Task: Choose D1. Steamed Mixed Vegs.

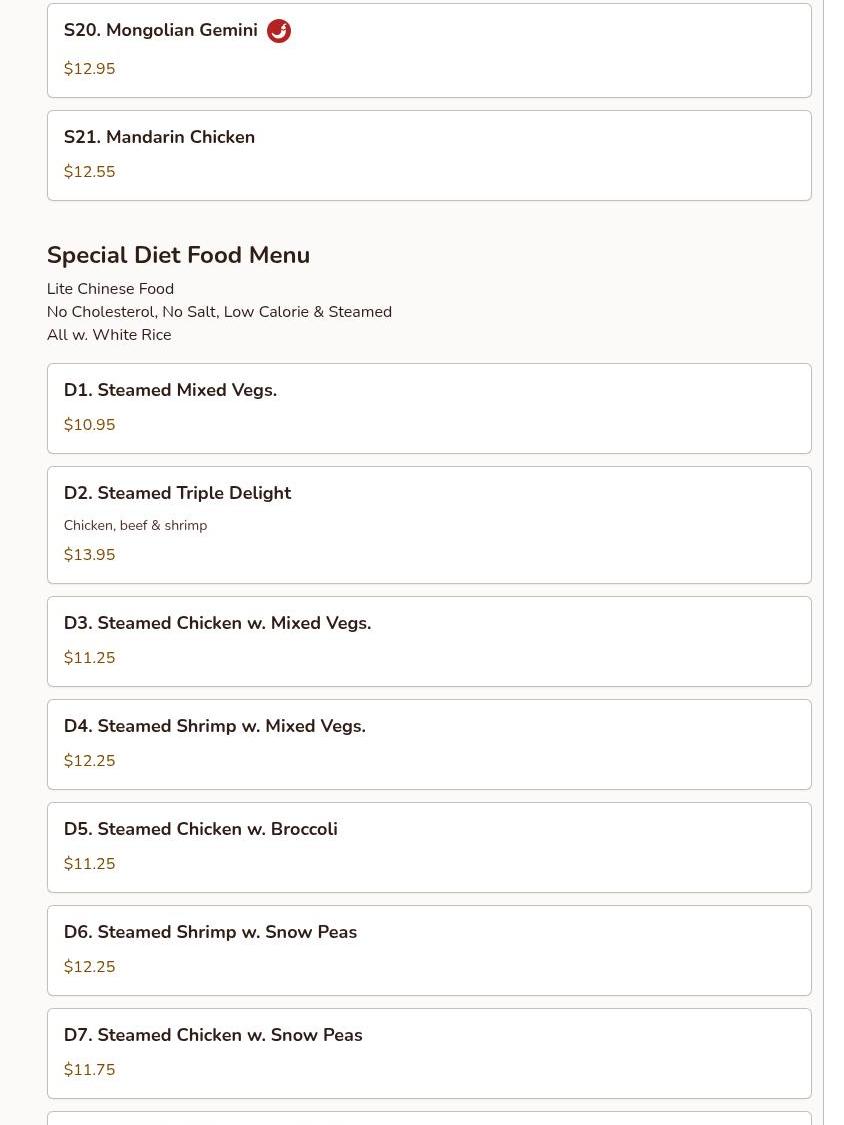Action: click(170, 391)
